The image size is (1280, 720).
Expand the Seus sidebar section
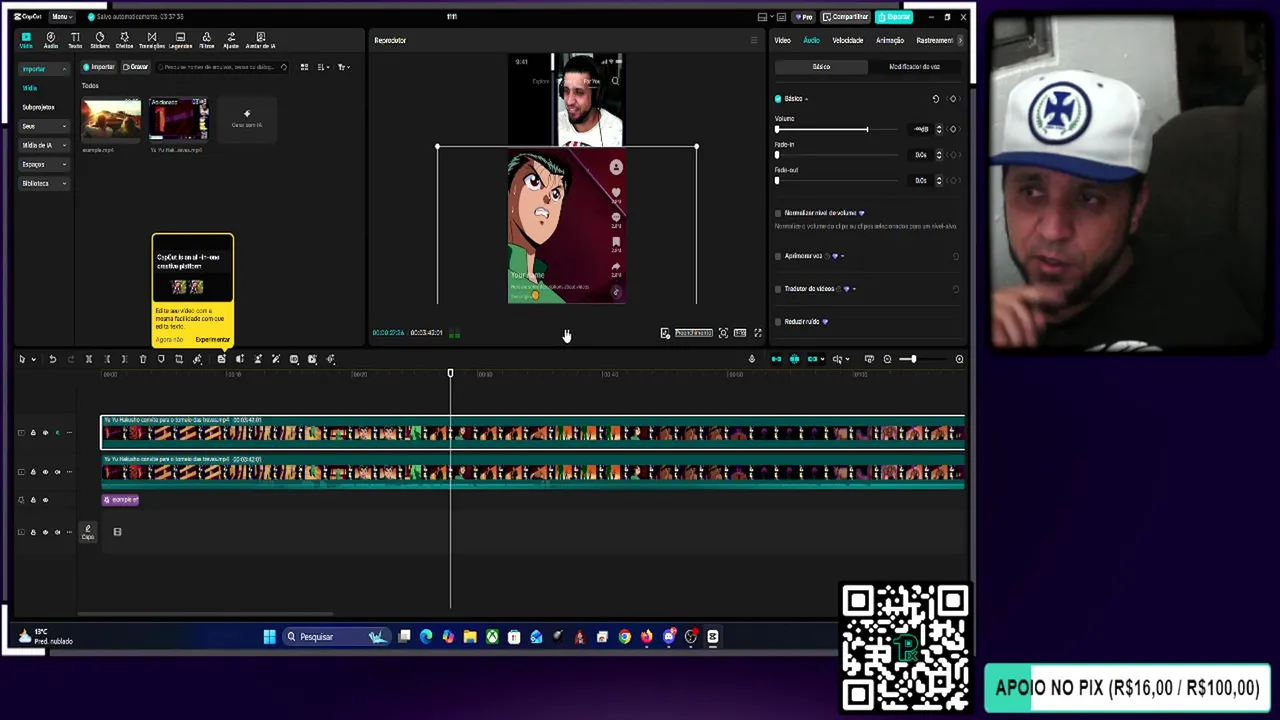pos(44,126)
